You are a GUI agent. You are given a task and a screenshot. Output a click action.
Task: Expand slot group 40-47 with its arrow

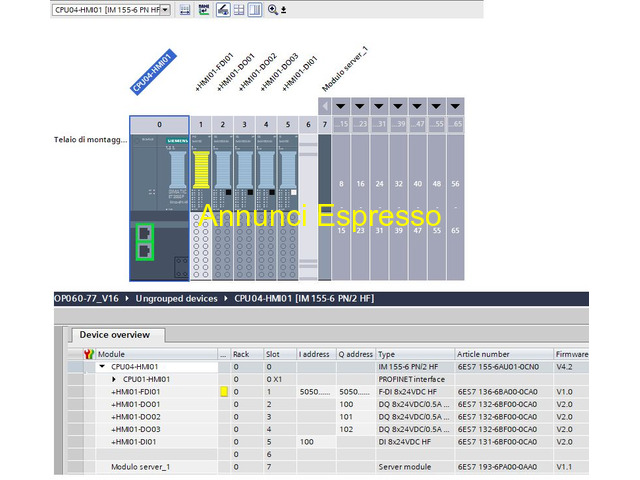click(417, 107)
